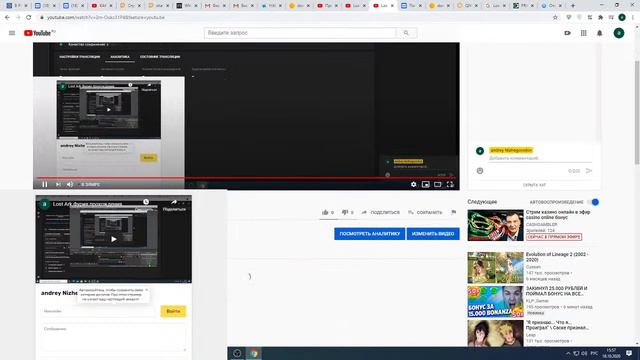Click Chrome icon in the taskbar
This screenshot has width=640, height=360.
(x=254, y=353)
